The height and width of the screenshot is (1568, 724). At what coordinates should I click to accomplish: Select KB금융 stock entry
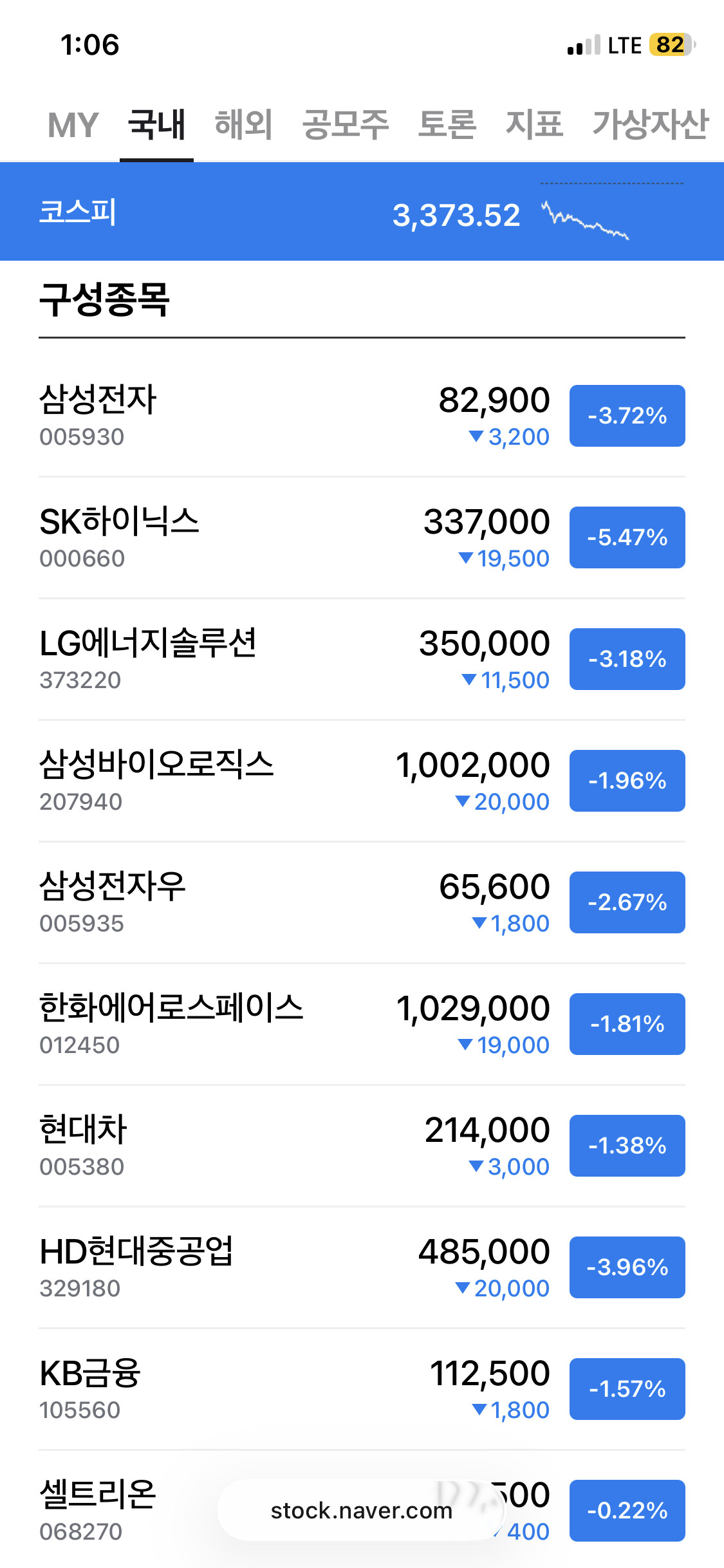tap(90, 1373)
